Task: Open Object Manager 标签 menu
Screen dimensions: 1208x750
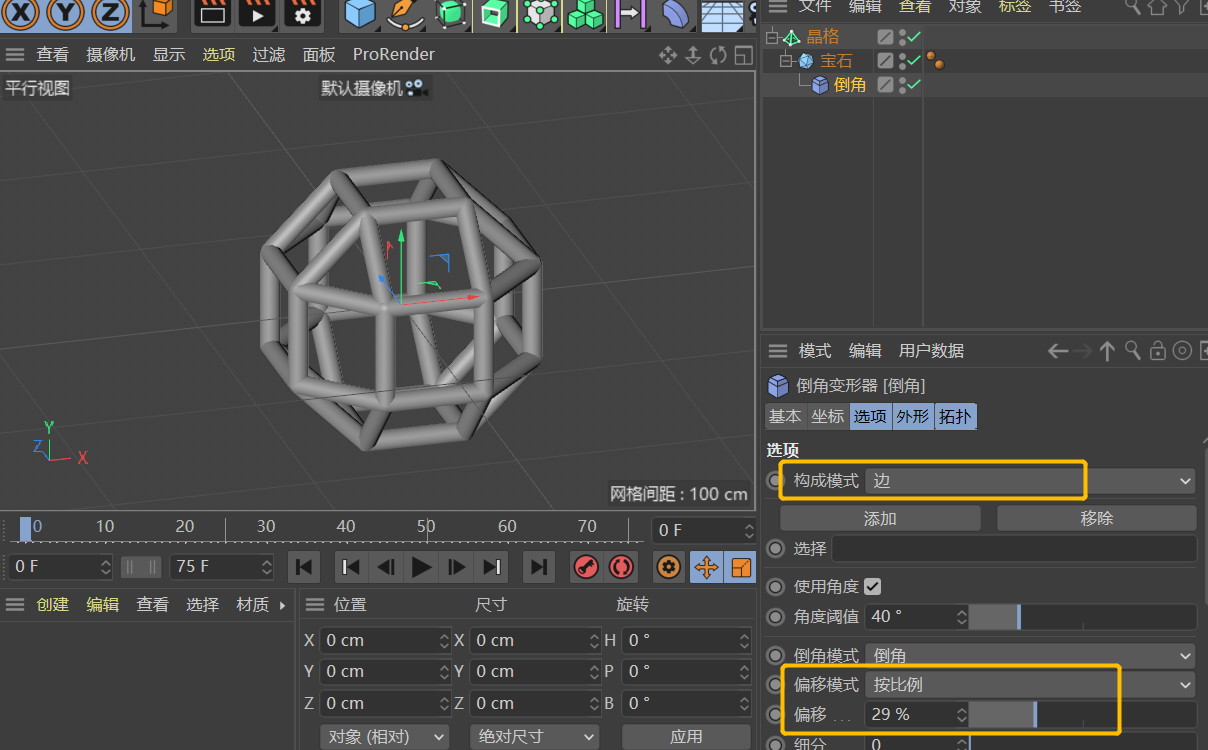Action: click(x=1015, y=6)
